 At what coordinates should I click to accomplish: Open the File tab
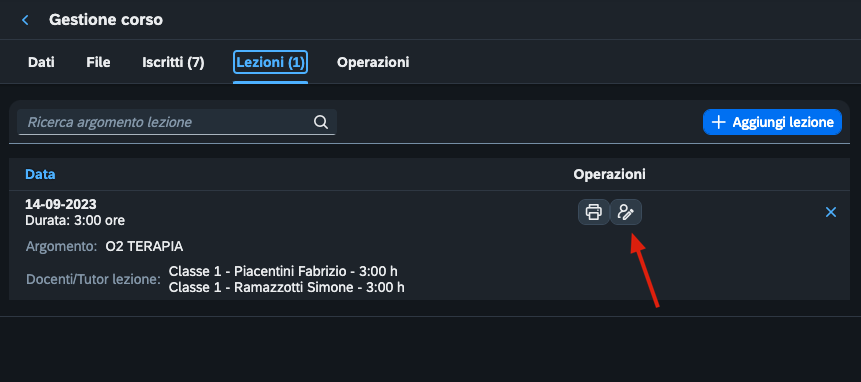click(98, 62)
